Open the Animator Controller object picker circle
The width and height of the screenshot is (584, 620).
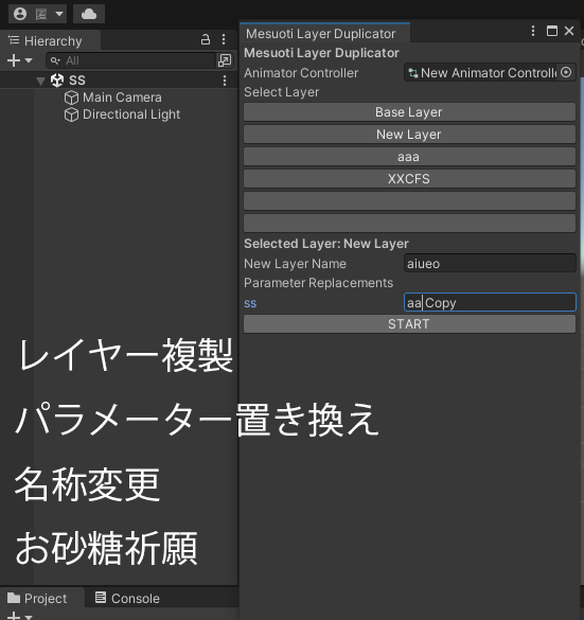(x=566, y=72)
